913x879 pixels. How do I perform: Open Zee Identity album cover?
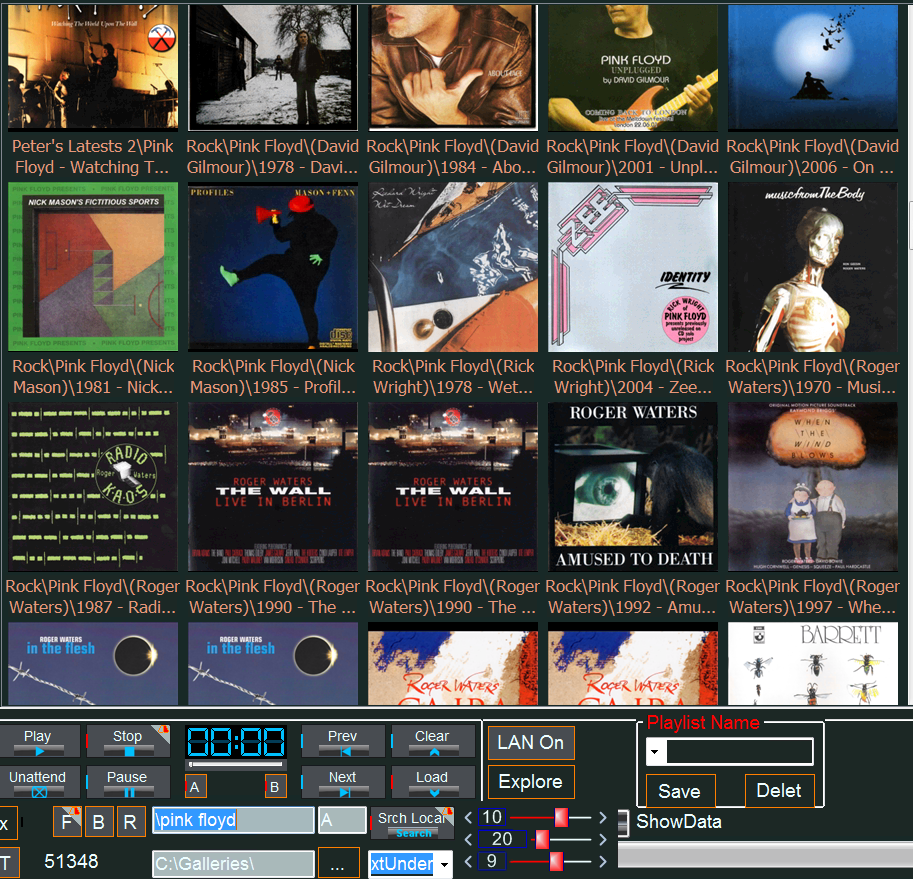[x=633, y=267]
